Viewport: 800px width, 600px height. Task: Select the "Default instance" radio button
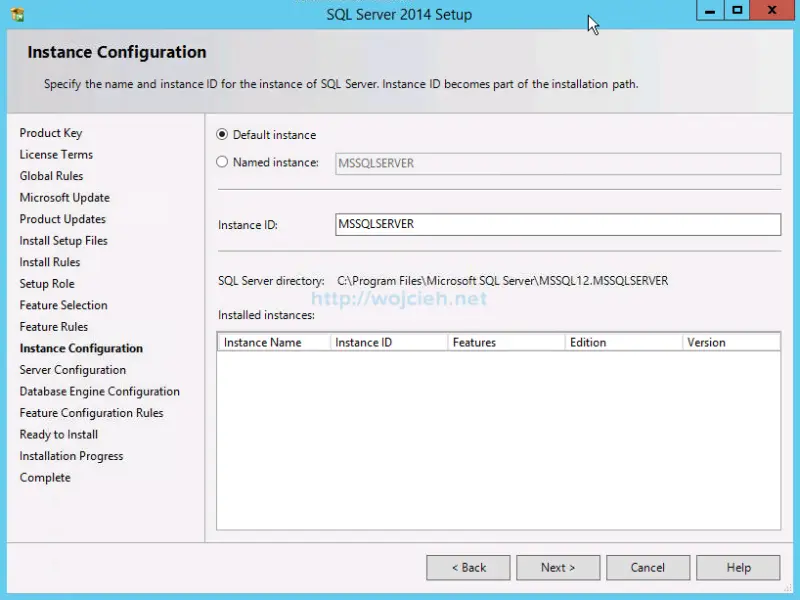(x=222, y=134)
